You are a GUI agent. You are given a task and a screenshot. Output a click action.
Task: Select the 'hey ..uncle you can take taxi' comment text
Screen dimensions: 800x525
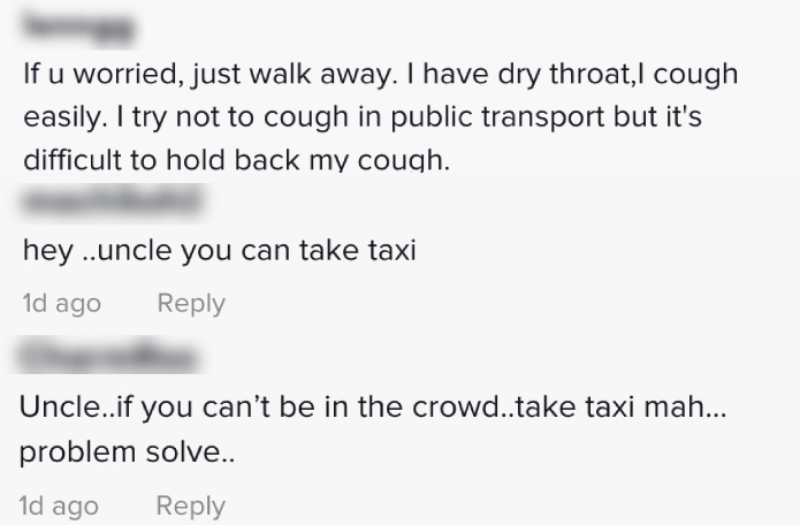click(219, 251)
